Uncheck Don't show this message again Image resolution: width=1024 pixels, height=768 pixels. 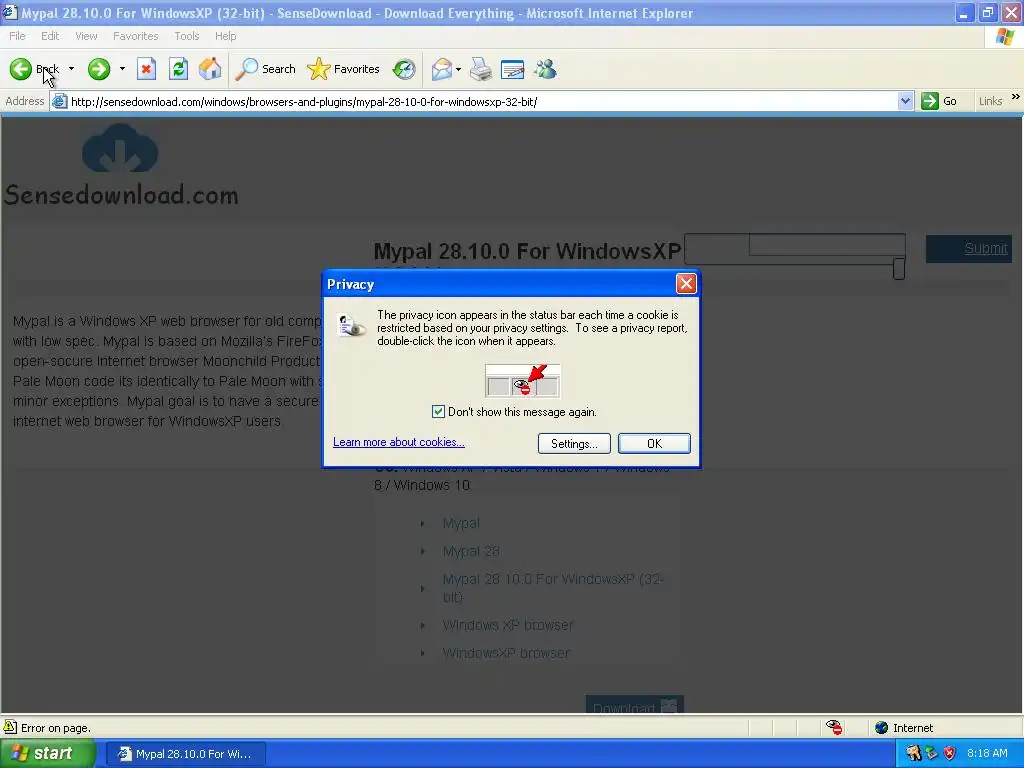(x=438, y=411)
